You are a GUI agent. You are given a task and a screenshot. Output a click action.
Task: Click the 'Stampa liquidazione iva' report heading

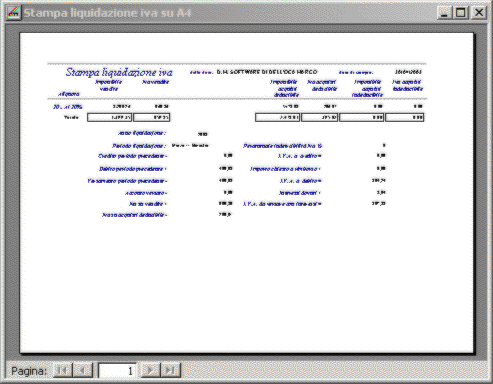(x=119, y=72)
